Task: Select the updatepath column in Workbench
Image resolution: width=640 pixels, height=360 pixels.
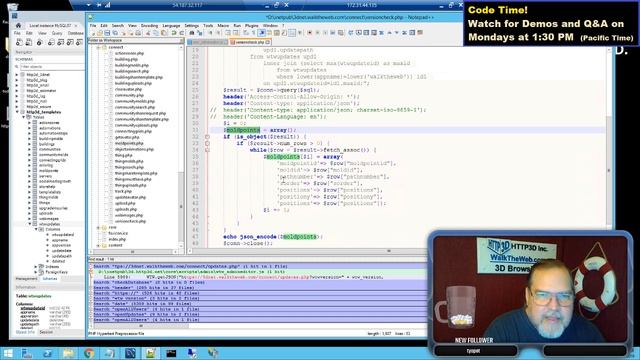Action: point(62,256)
